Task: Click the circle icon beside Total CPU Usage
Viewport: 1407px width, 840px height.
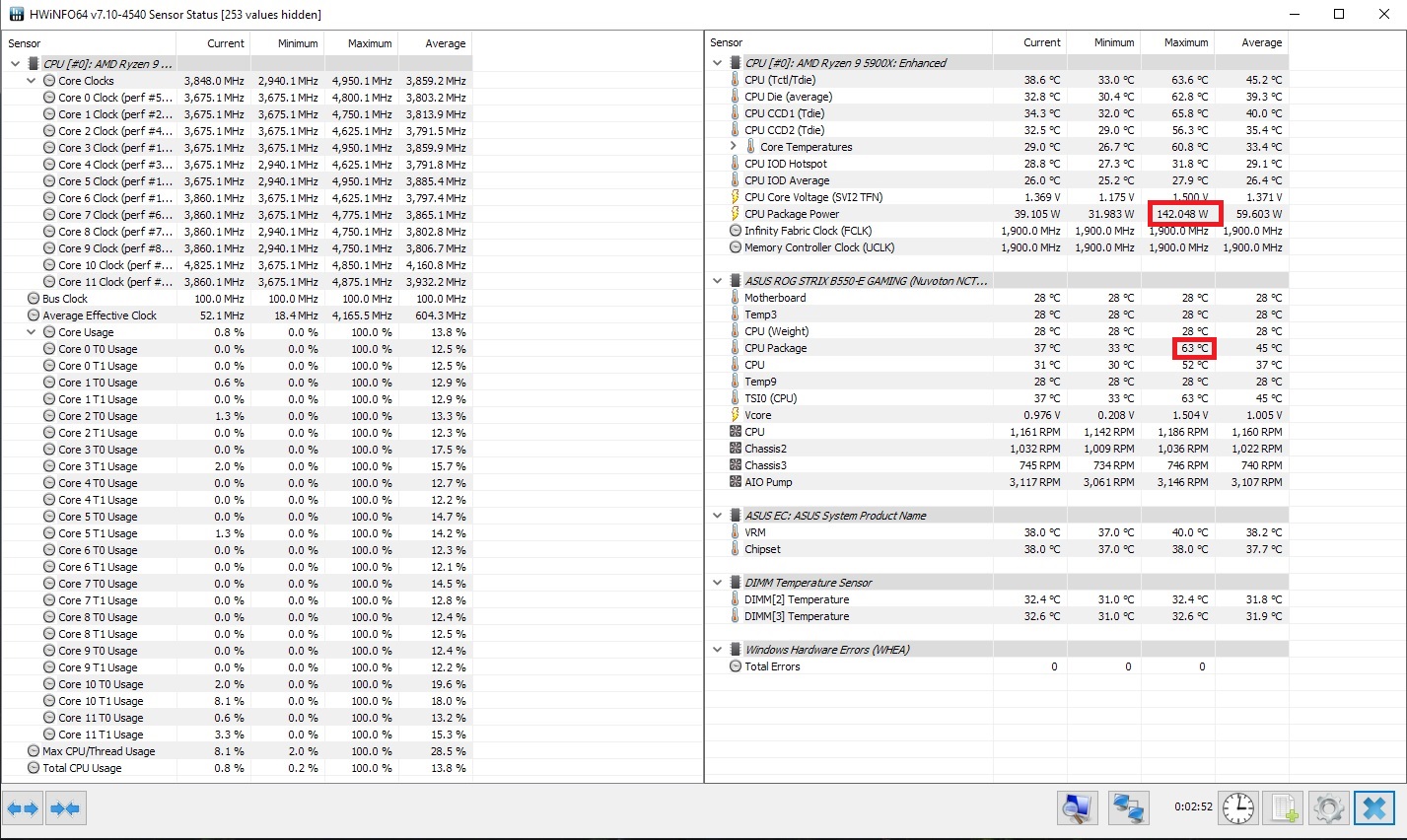Action: [34, 768]
